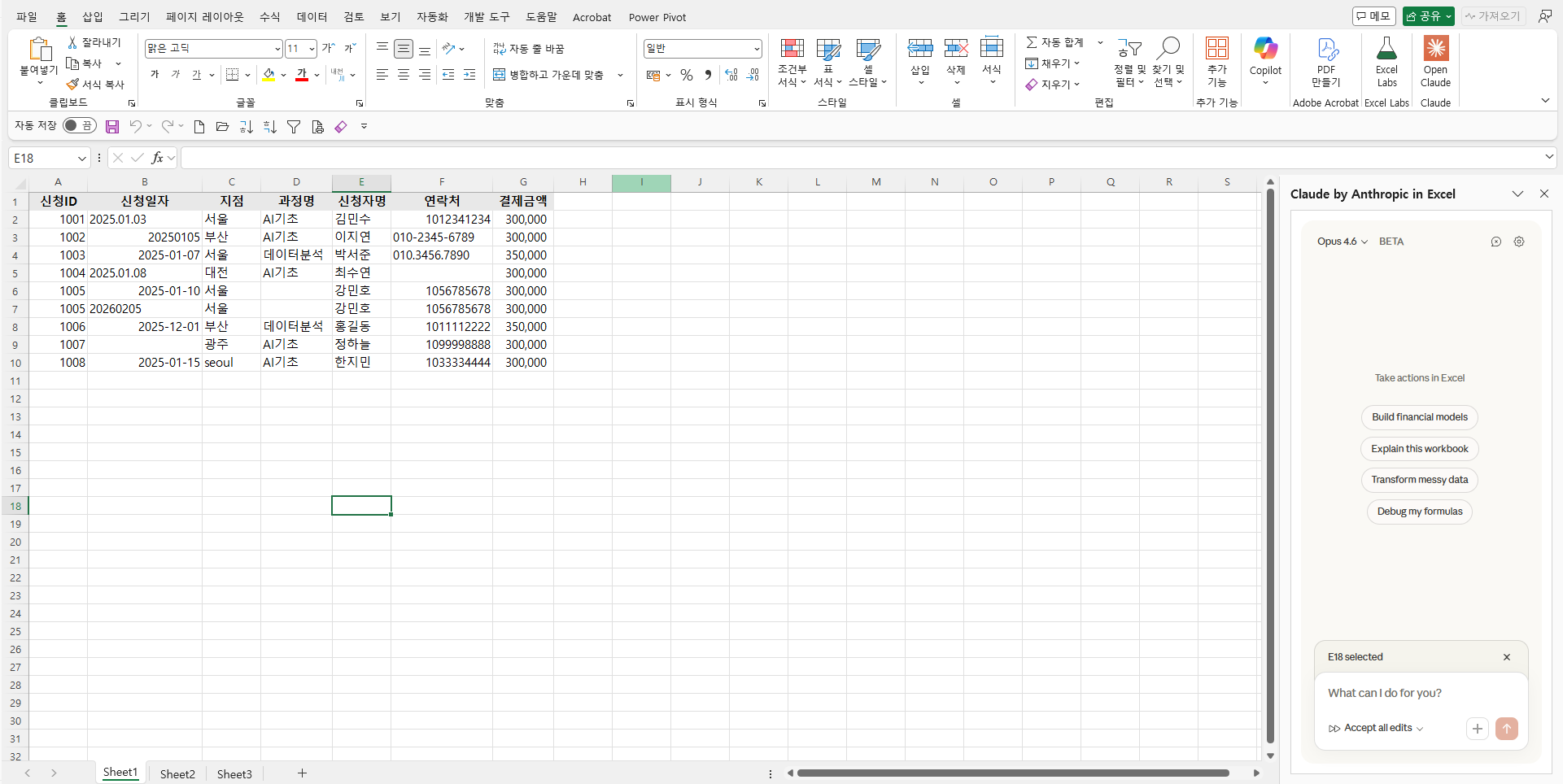Open Cell Styles (셀 스타일)

(868, 62)
